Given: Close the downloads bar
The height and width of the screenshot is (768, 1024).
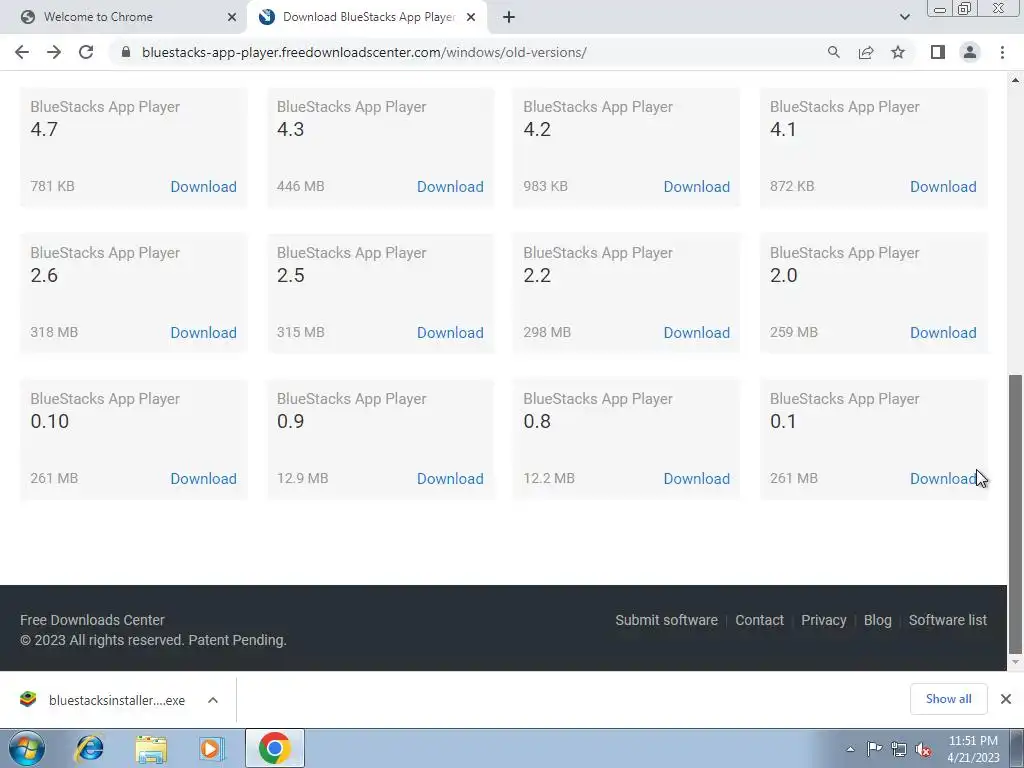Looking at the screenshot, I should coord(1006,699).
